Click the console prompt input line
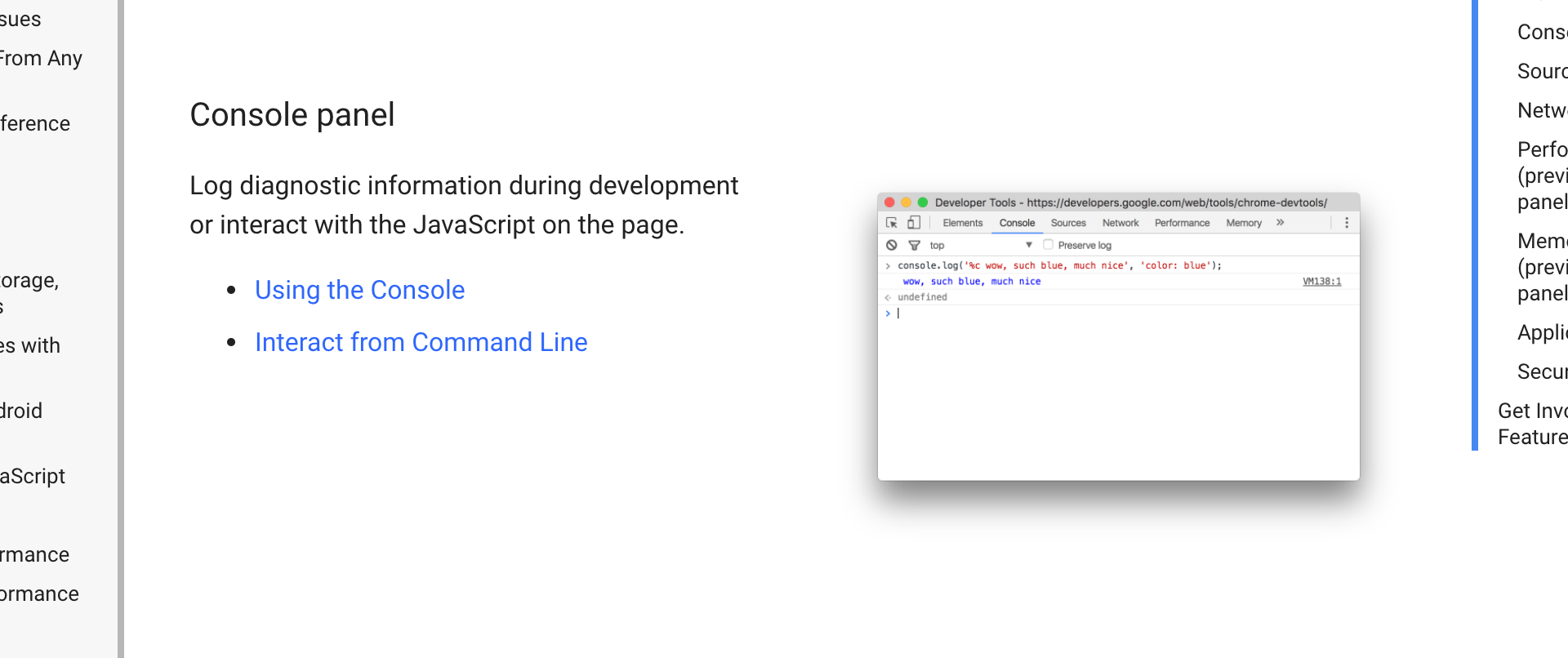1568x658 pixels. coord(1118,313)
